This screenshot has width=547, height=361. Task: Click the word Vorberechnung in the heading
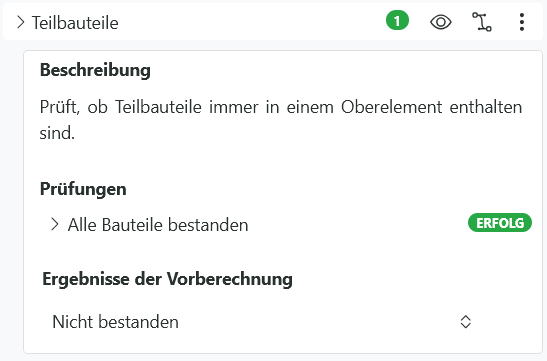coord(230,279)
